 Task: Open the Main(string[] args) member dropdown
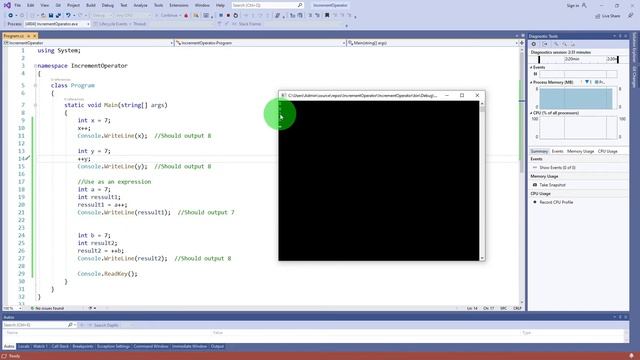coord(433,43)
